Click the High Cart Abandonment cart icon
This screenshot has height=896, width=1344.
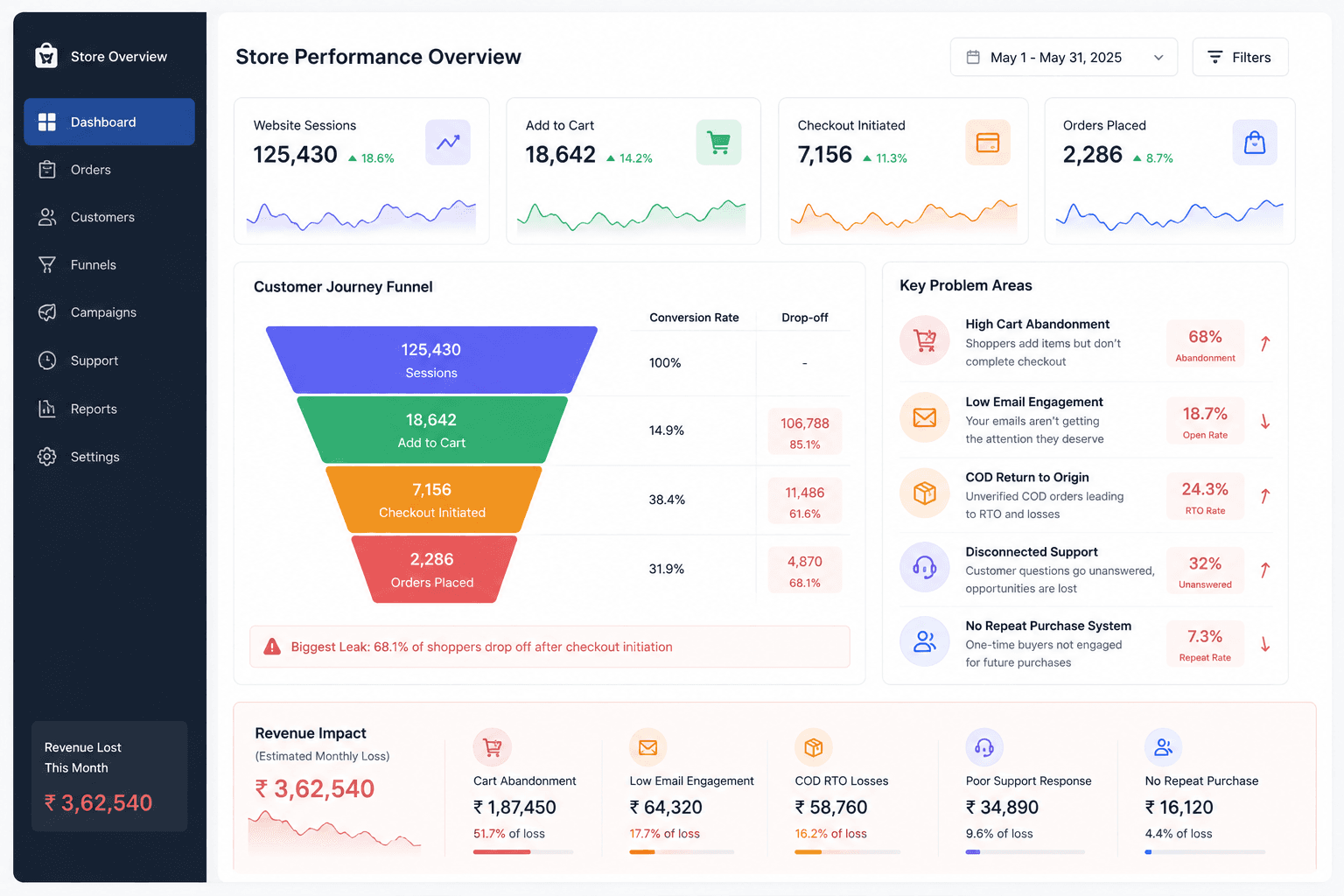coord(925,340)
